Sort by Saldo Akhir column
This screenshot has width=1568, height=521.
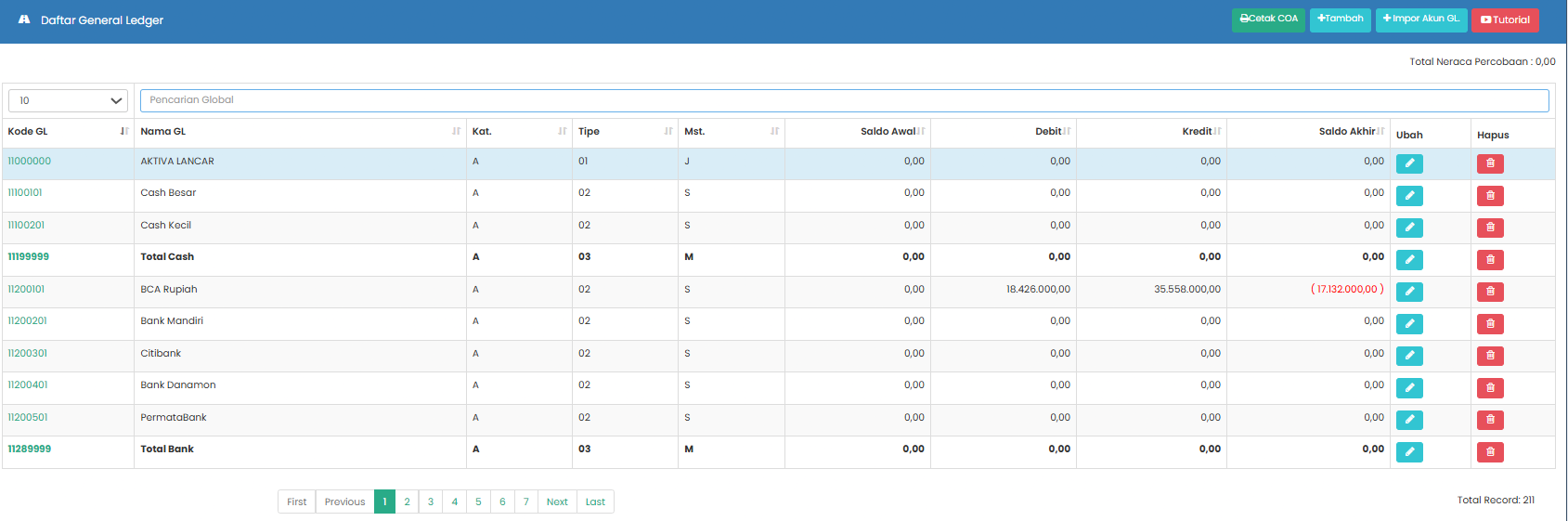point(1308,132)
